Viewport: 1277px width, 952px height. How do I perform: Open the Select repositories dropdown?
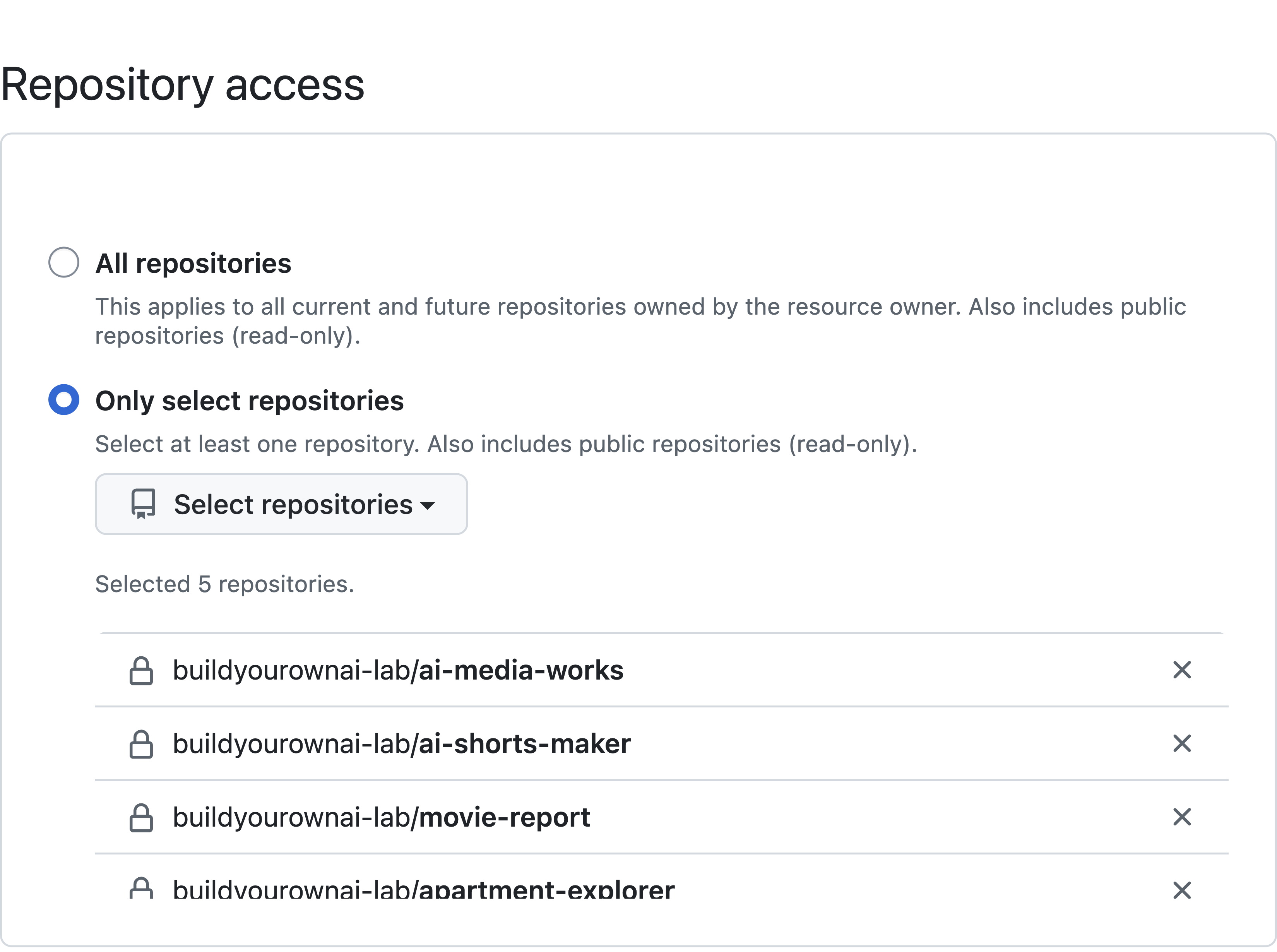click(x=281, y=504)
